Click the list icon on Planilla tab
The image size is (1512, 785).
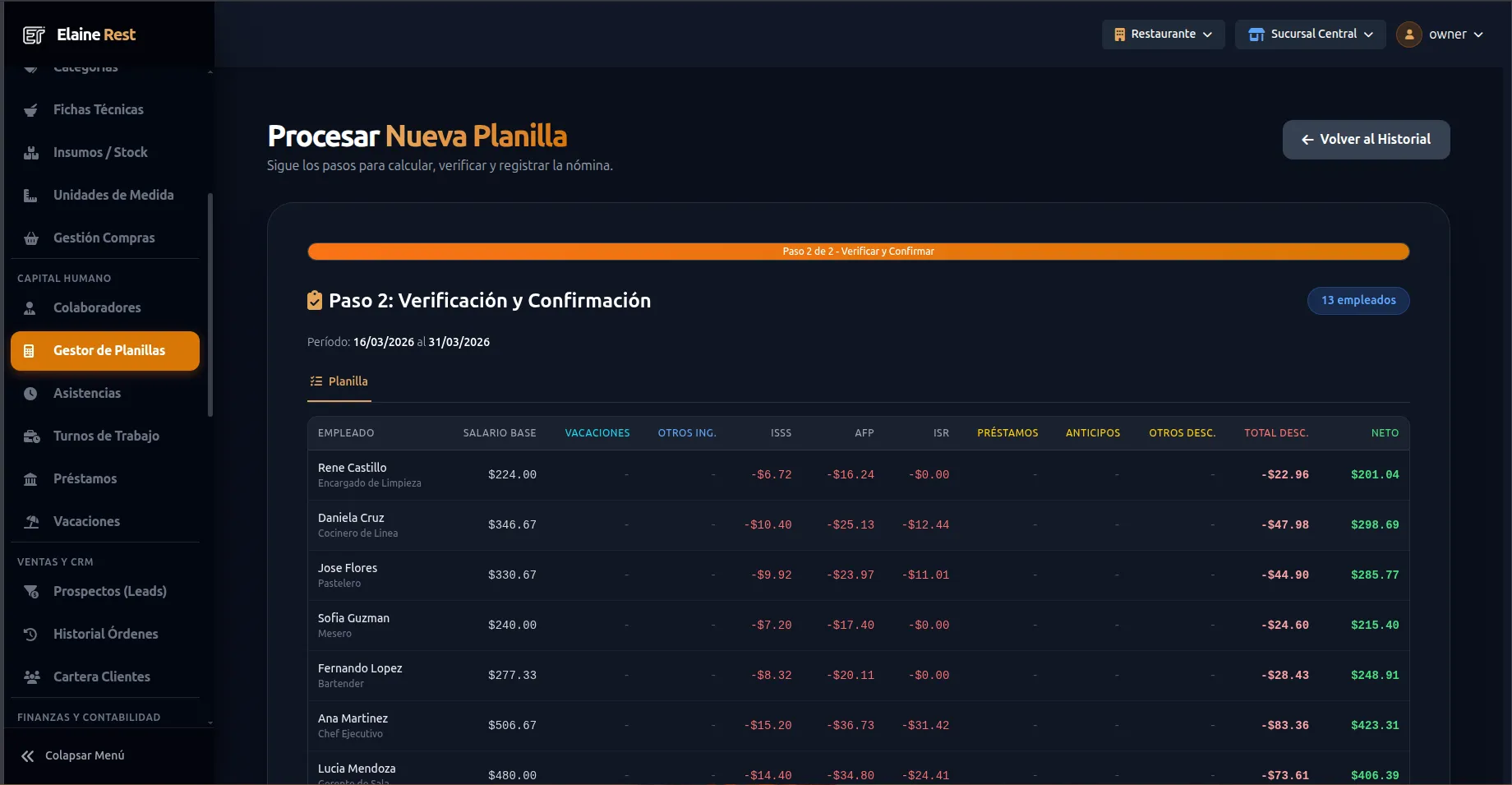(x=316, y=381)
